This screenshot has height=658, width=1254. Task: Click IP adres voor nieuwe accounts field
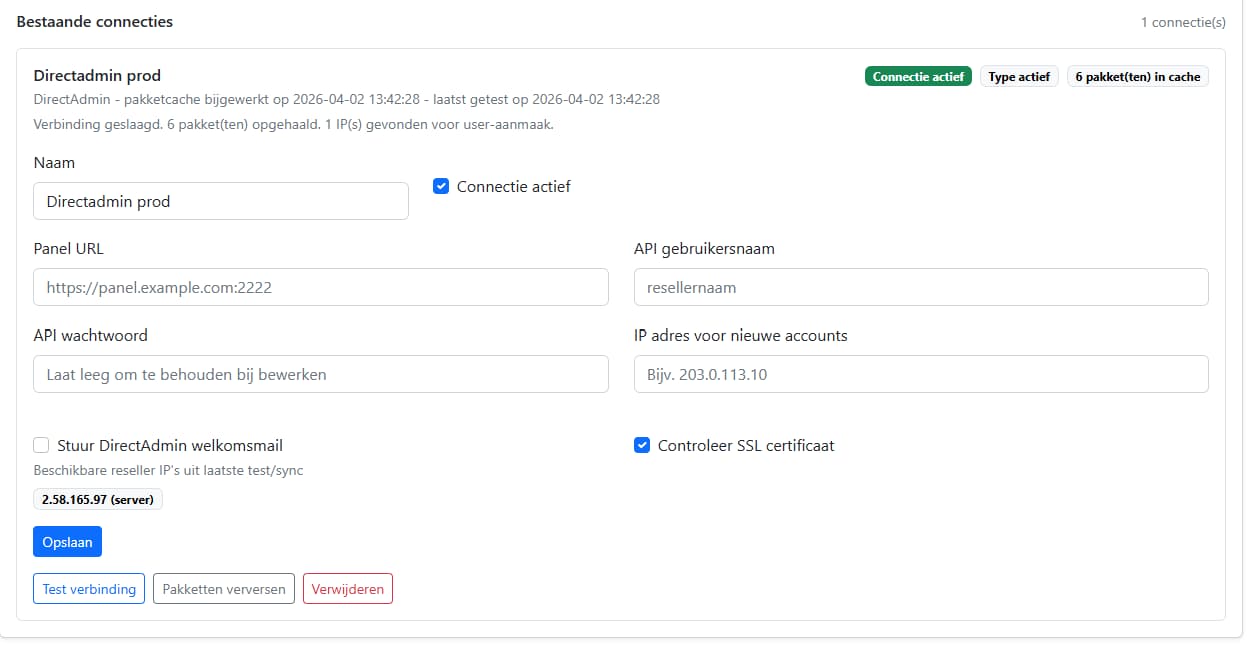coord(921,374)
